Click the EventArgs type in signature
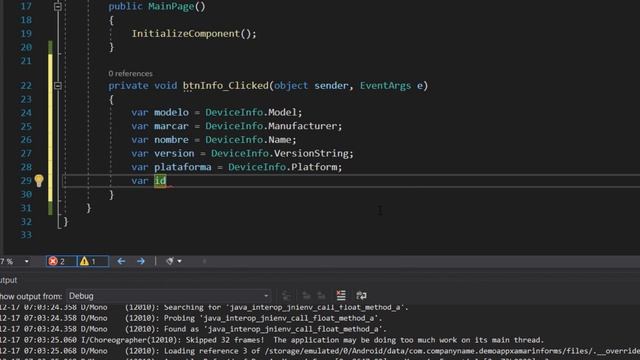The image size is (640, 360). point(385,86)
